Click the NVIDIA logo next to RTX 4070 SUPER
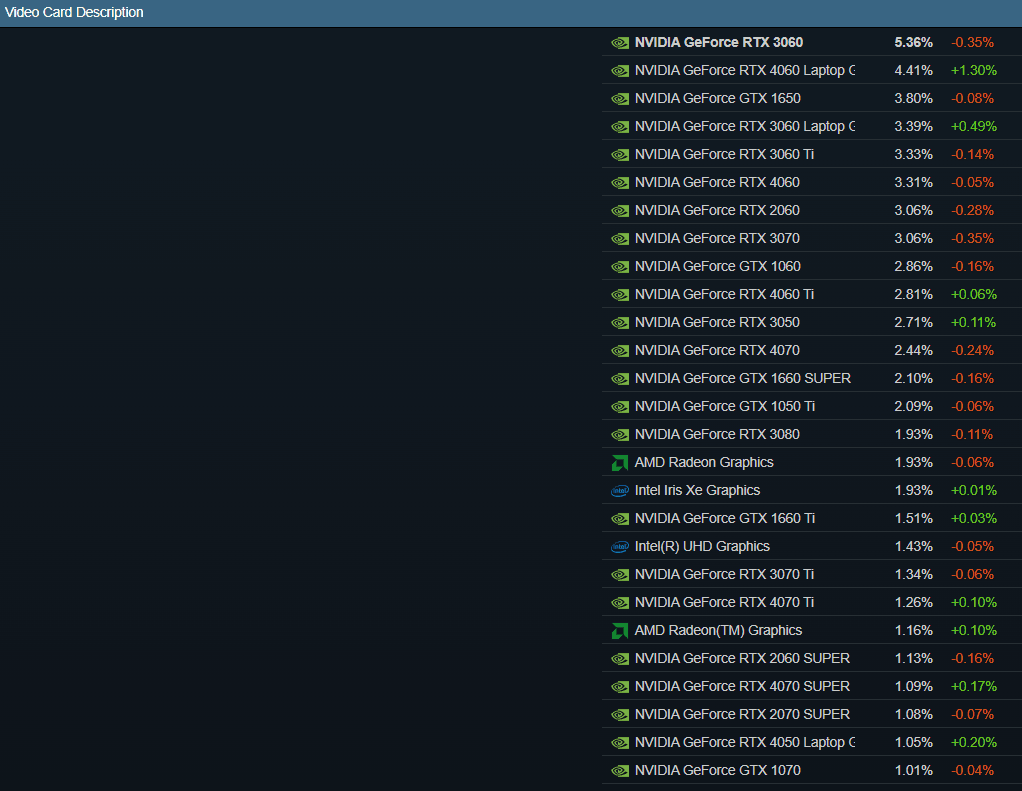 tap(620, 687)
